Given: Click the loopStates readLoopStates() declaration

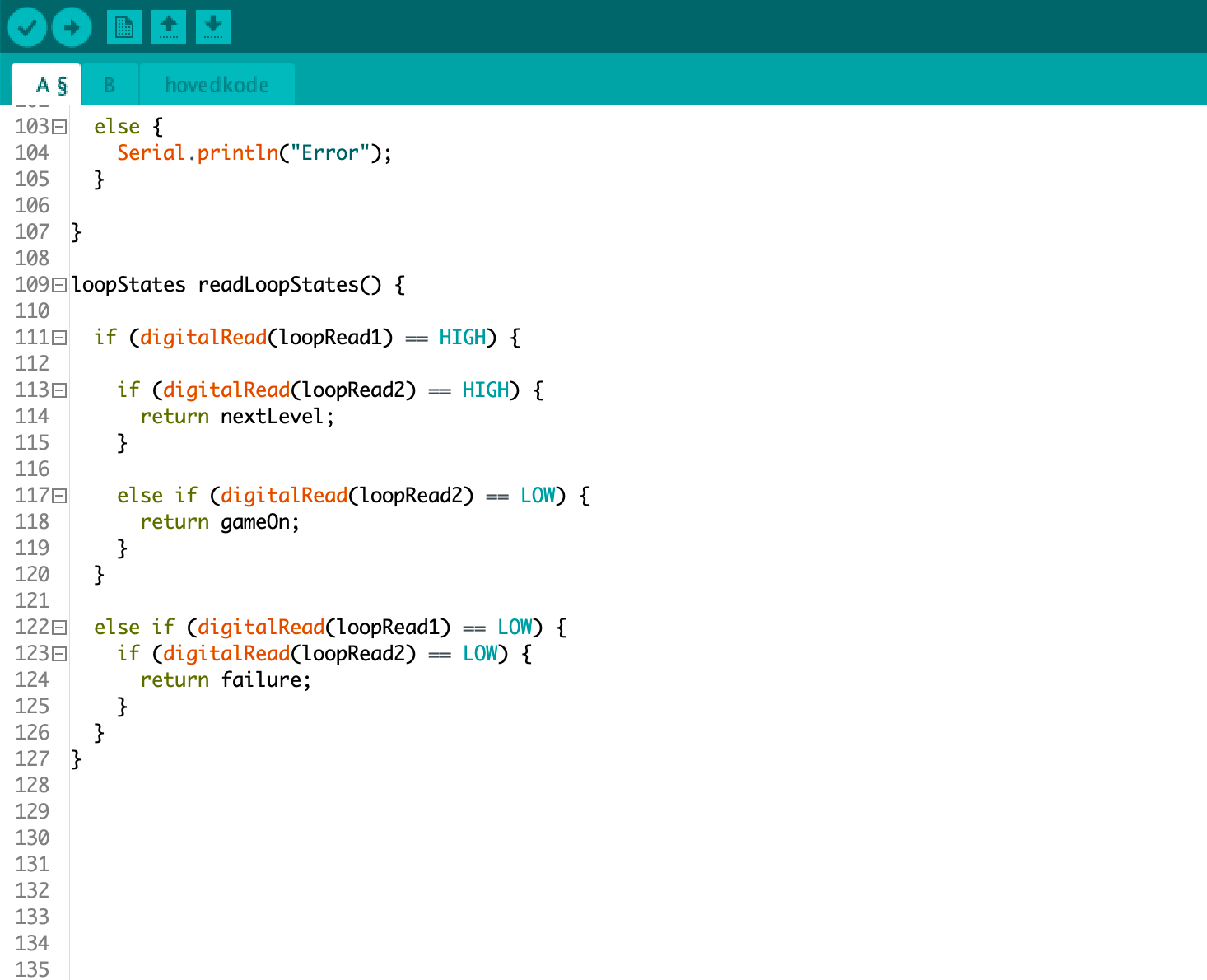Looking at the screenshot, I should 239,285.
